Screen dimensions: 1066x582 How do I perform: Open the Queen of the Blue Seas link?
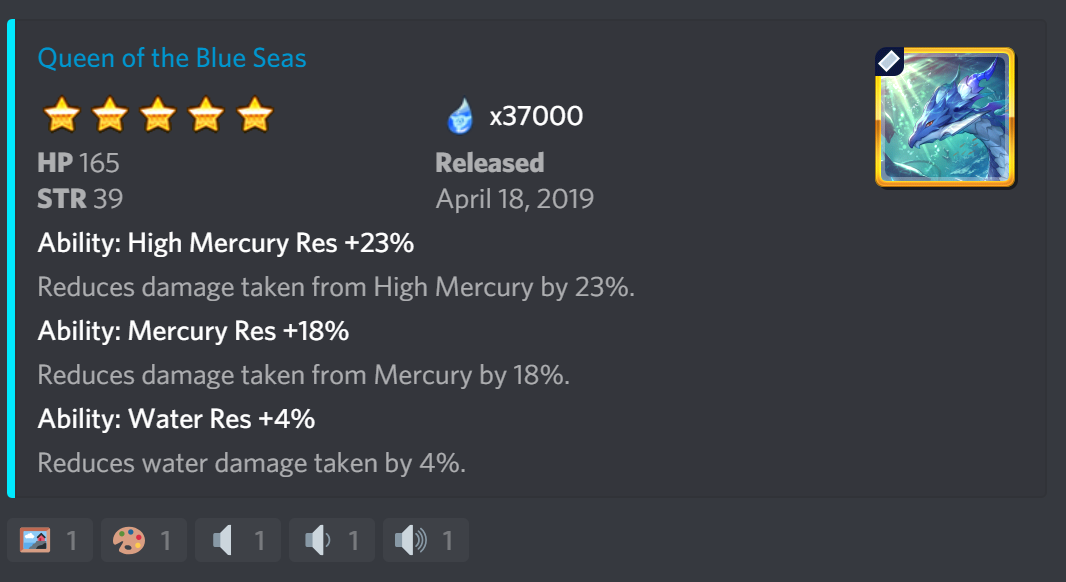tap(172, 58)
